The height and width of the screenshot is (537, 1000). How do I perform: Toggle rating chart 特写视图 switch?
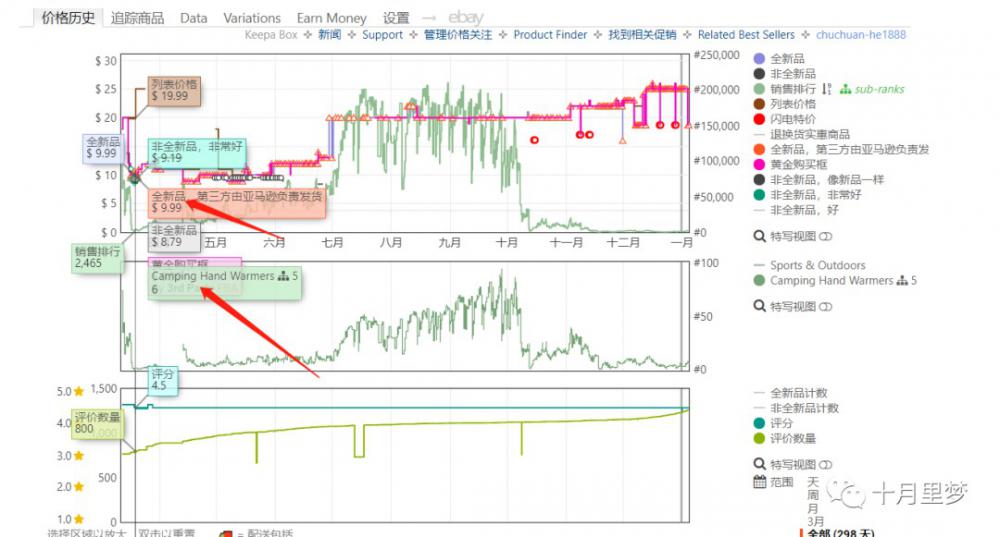[x=825, y=465]
